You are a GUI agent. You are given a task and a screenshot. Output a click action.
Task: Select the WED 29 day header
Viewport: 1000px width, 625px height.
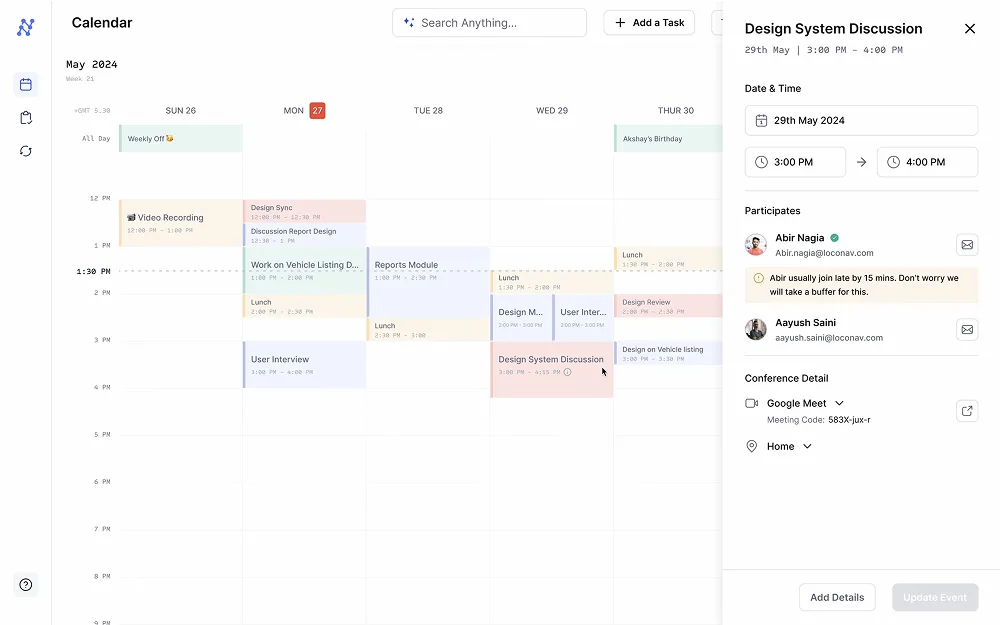point(552,110)
